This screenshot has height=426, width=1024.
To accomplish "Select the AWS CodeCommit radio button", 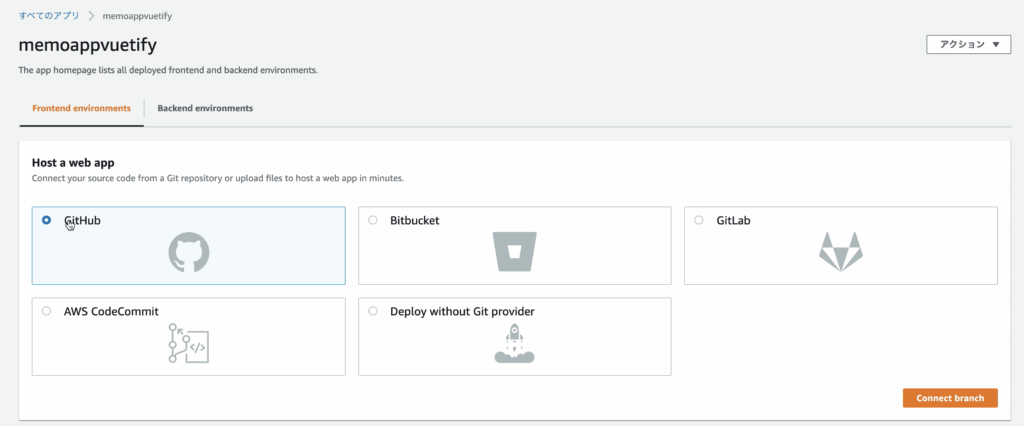I will pos(46,311).
